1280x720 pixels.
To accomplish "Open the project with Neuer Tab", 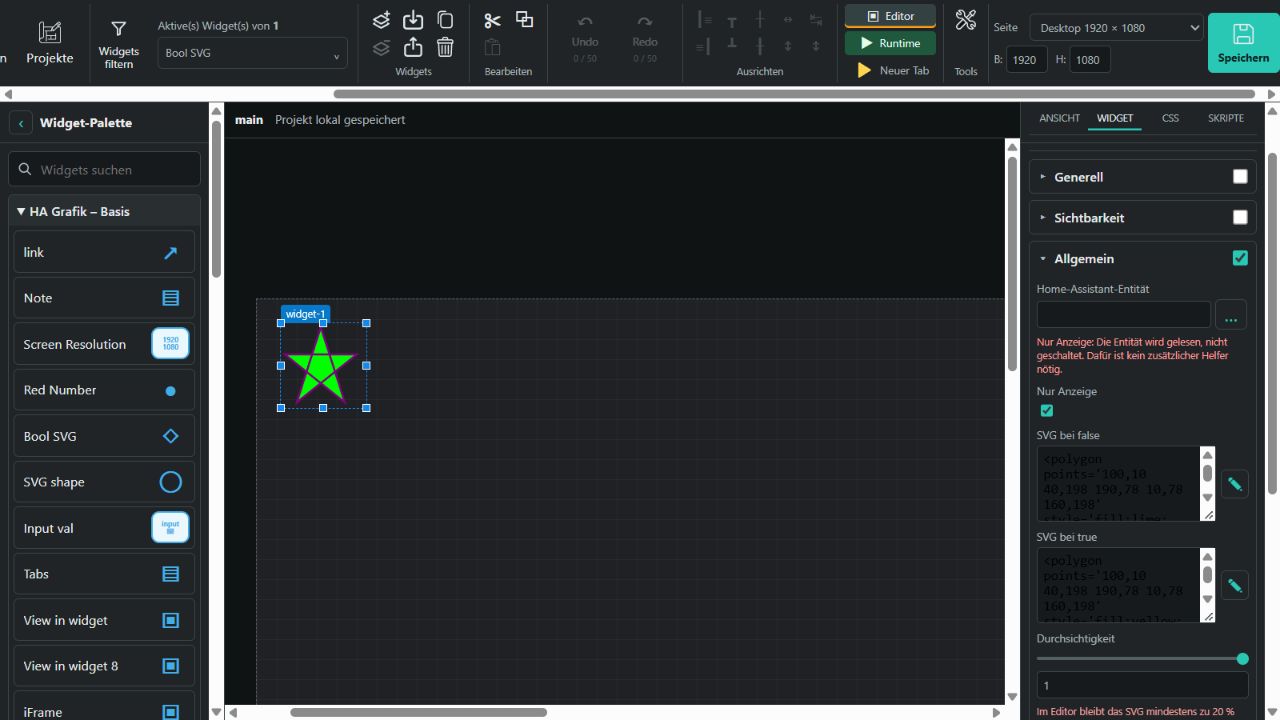I will [890, 70].
